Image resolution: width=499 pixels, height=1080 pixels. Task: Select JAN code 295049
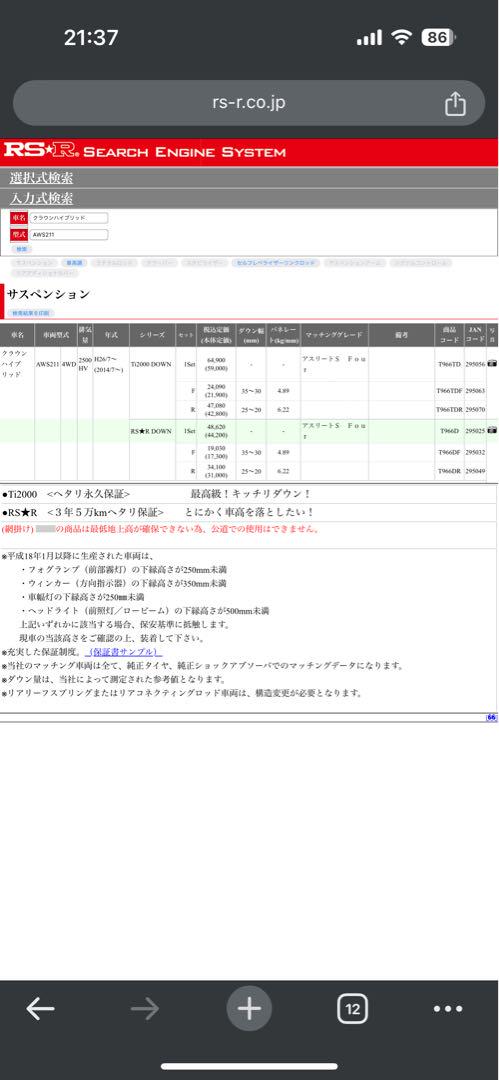[475, 470]
